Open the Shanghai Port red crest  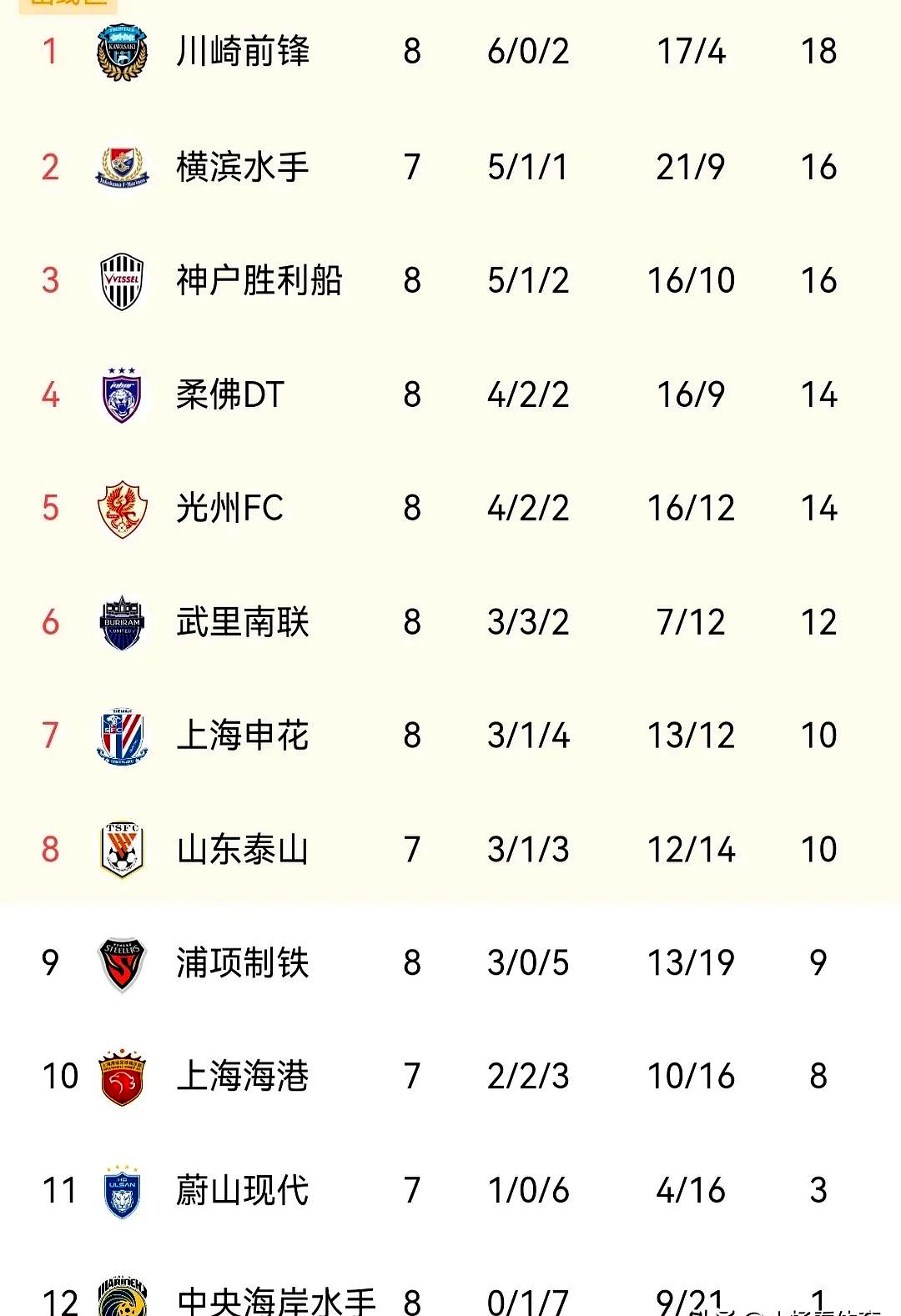[x=123, y=1077]
